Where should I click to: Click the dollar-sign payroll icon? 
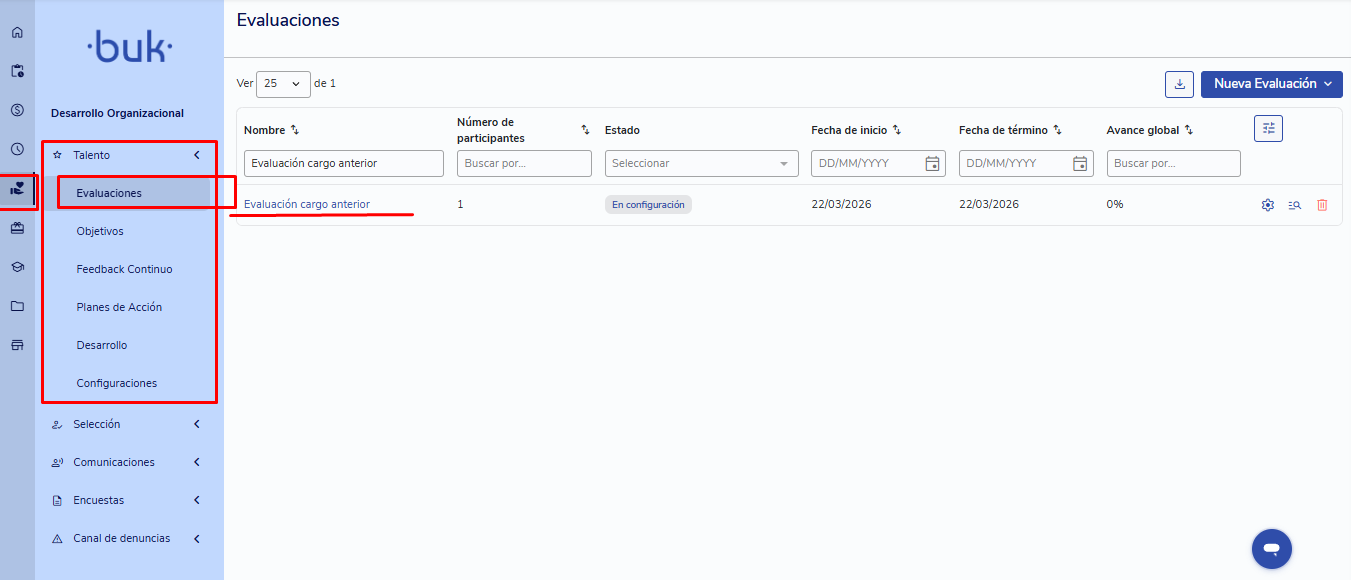coord(17,110)
